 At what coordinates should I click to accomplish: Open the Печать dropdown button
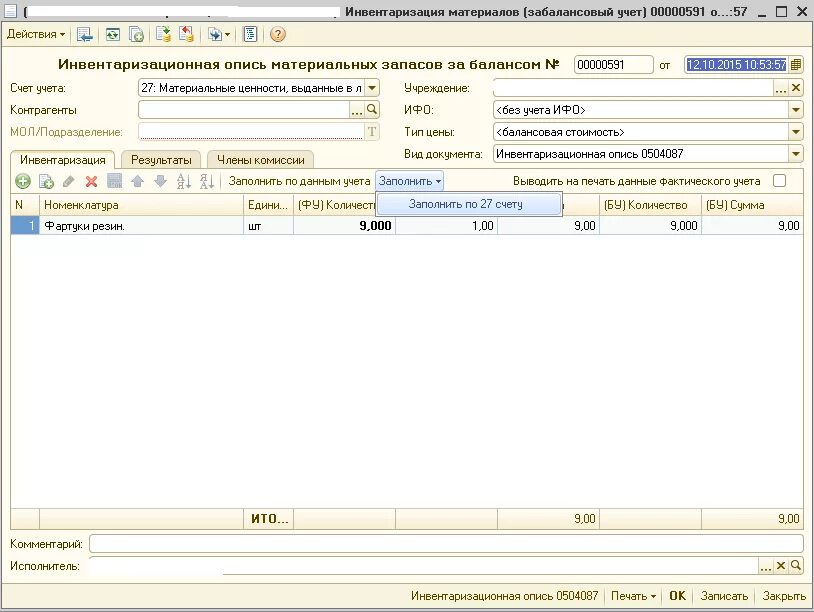click(633, 595)
